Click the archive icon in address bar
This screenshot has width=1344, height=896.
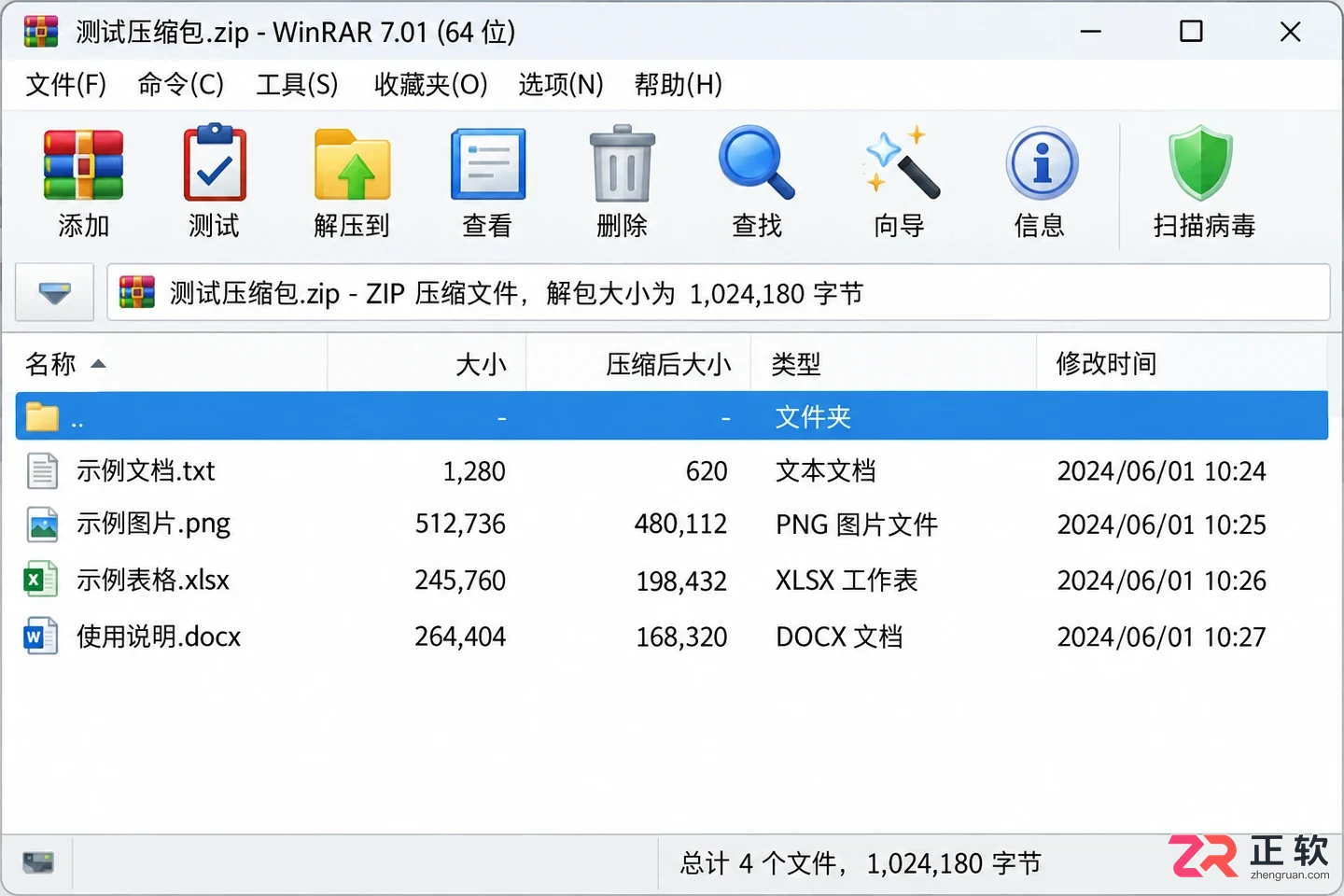(x=137, y=292)
